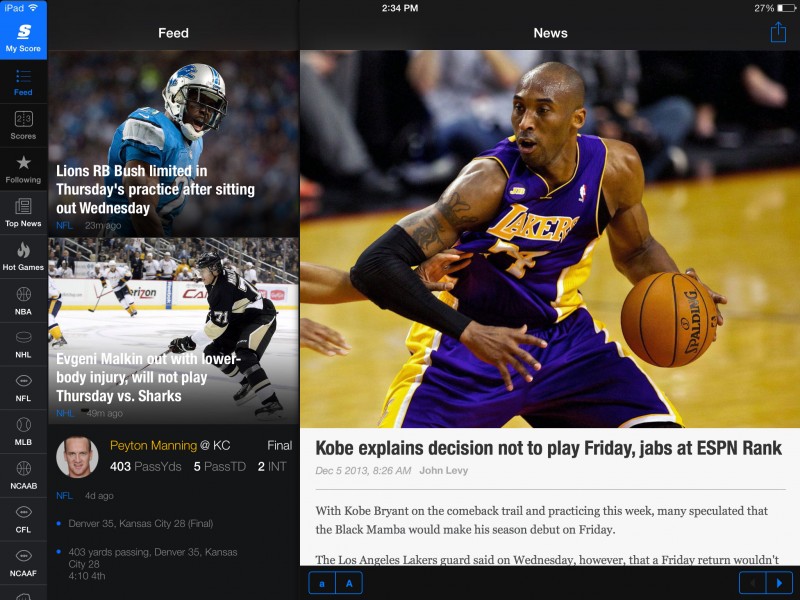Viewport: 800px width, 600px height.
Task: Tap NFL tag under Lions story
Action: tap(64, 226)
